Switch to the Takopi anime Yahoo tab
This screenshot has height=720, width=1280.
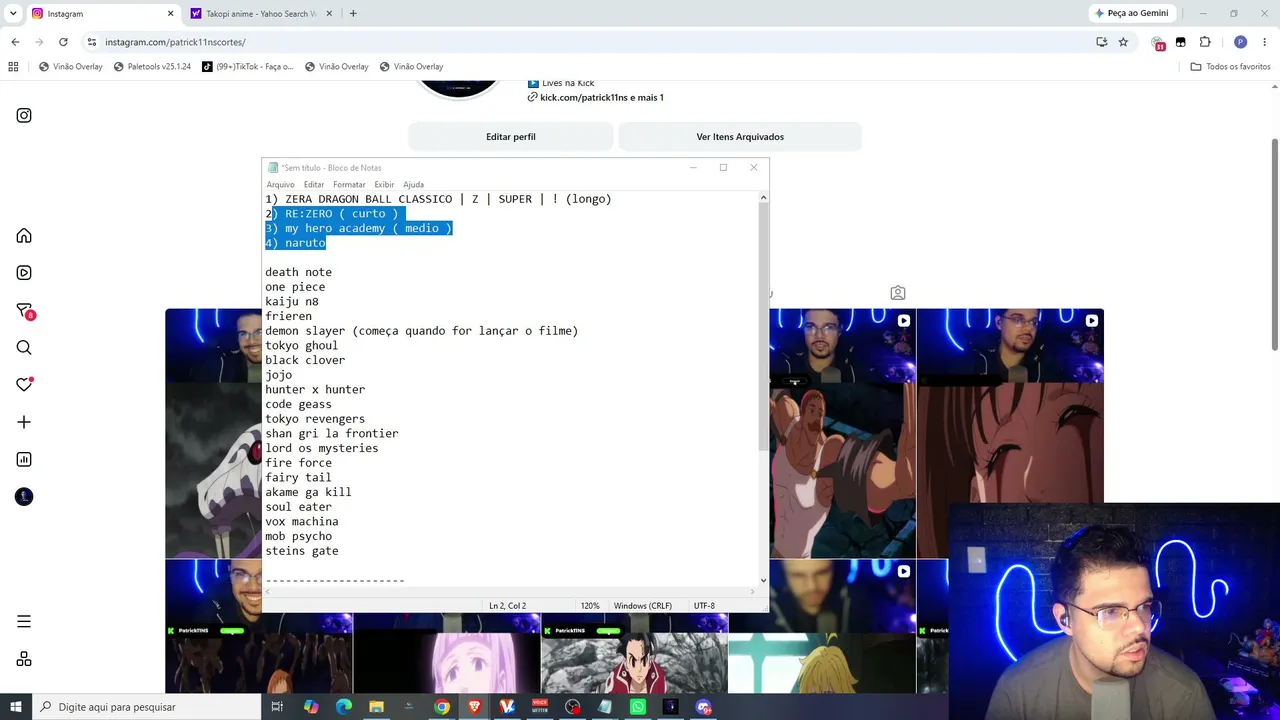(x=261, y=14)
